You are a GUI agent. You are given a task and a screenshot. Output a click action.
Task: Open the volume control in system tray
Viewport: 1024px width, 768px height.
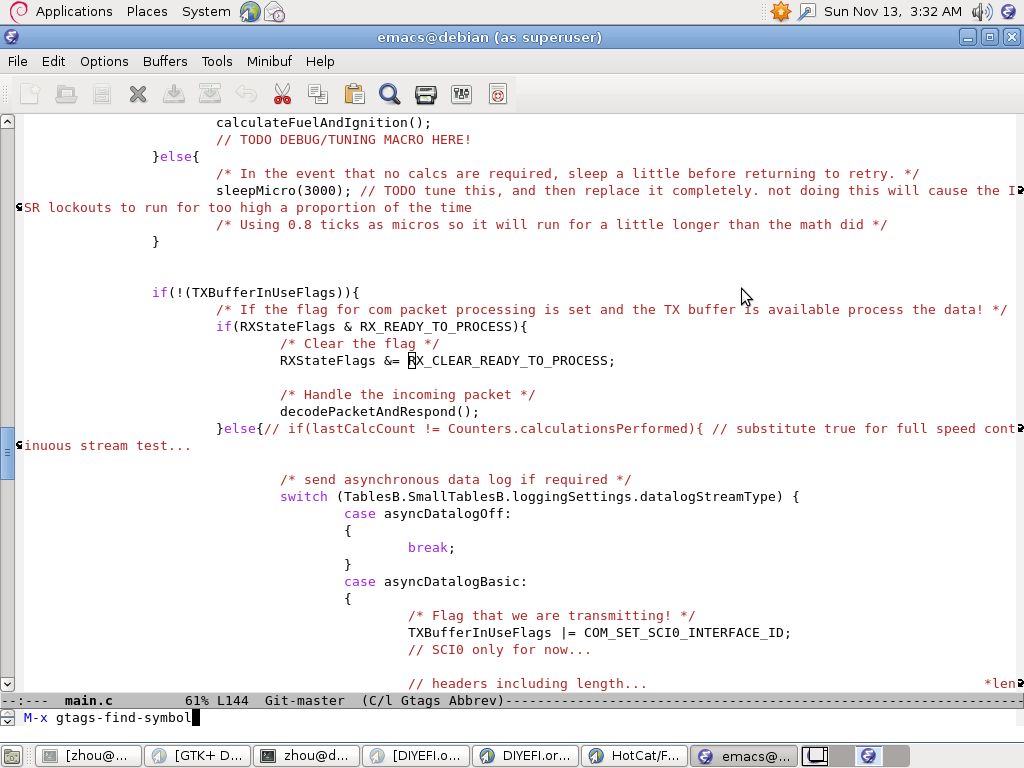coord(982,12)
